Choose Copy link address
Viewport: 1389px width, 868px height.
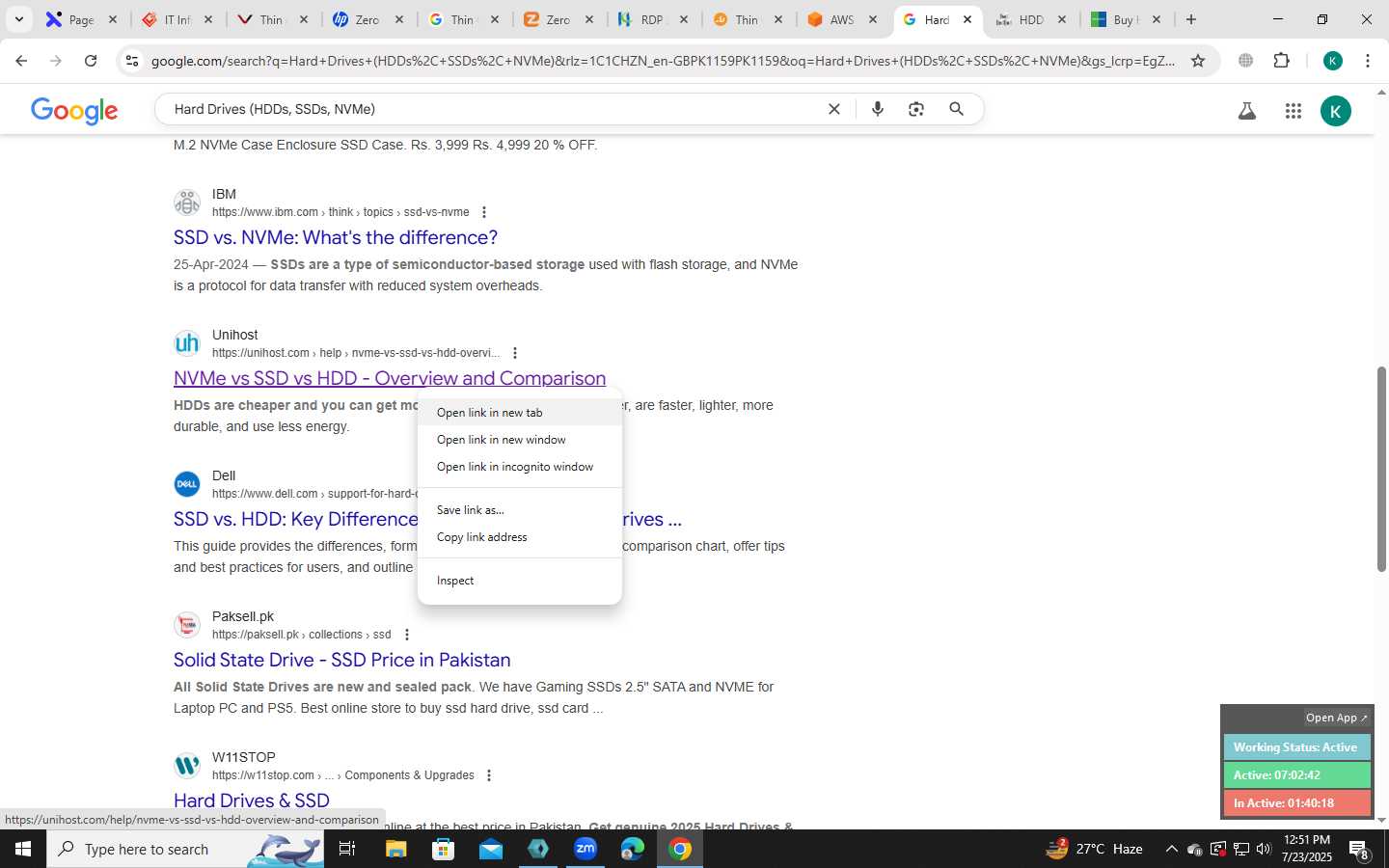click(x=519, y=536)
